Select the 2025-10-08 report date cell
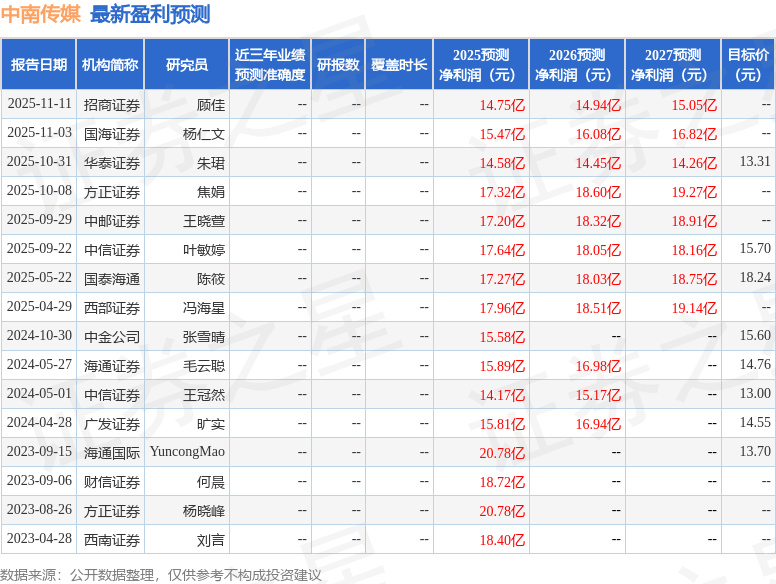The width and height of the screenshot is (776, 584). point(39,191)
